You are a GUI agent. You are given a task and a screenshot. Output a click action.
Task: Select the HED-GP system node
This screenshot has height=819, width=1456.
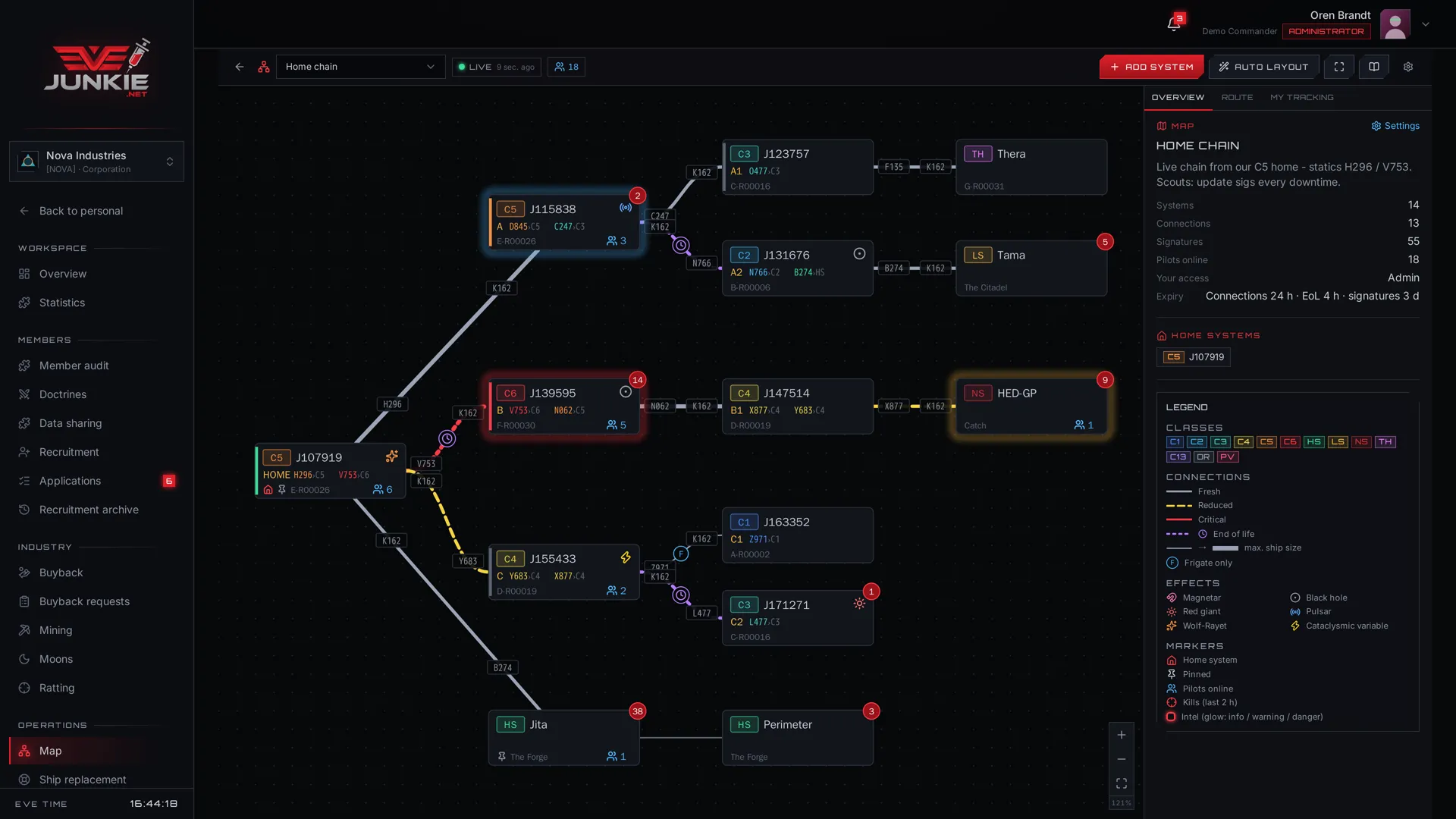tap(1031, 406)
